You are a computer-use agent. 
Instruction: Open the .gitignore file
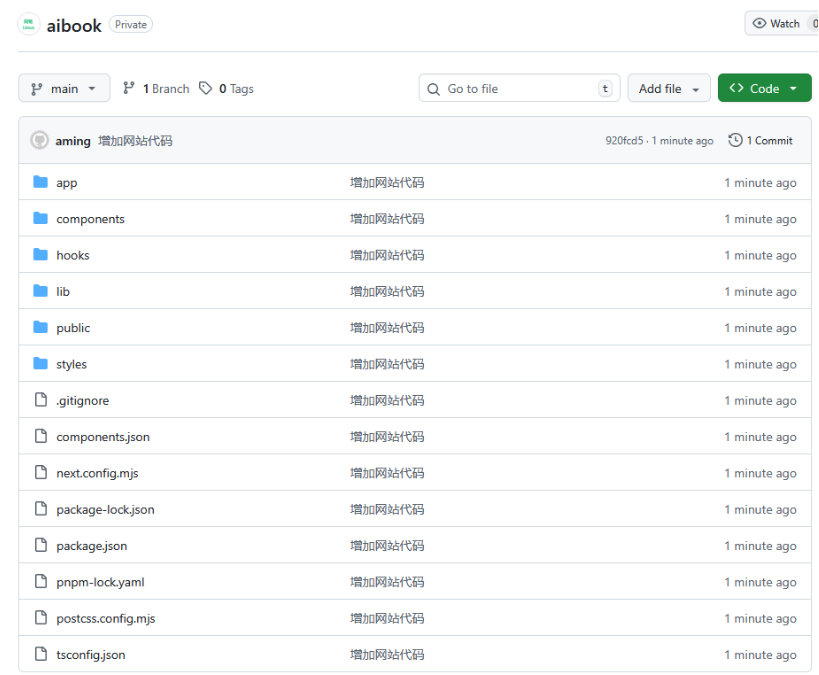tap(83, 401)
